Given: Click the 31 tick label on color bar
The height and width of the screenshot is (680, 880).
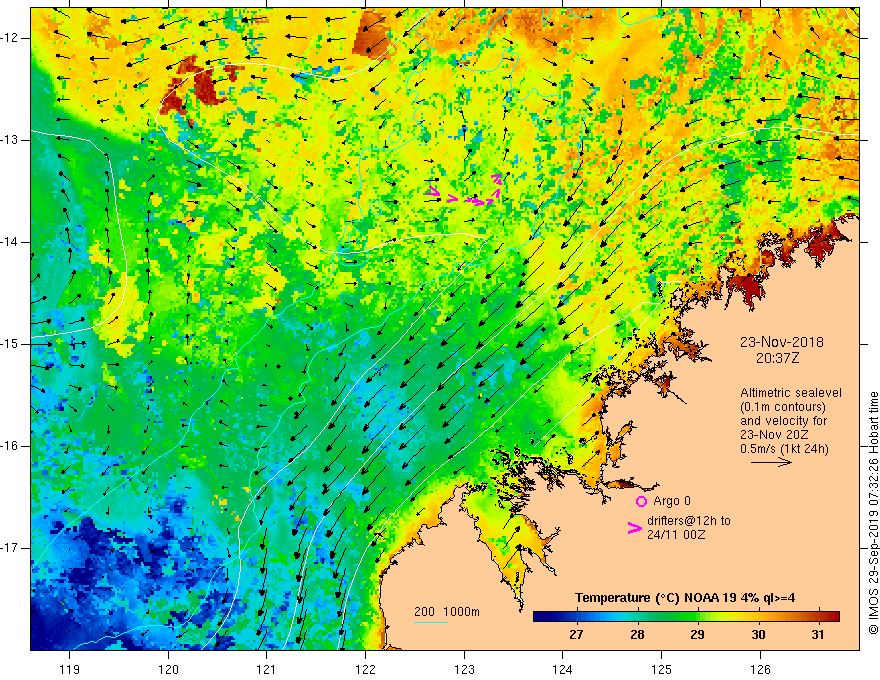Looking at the screenshot, I should click(818, 635).
